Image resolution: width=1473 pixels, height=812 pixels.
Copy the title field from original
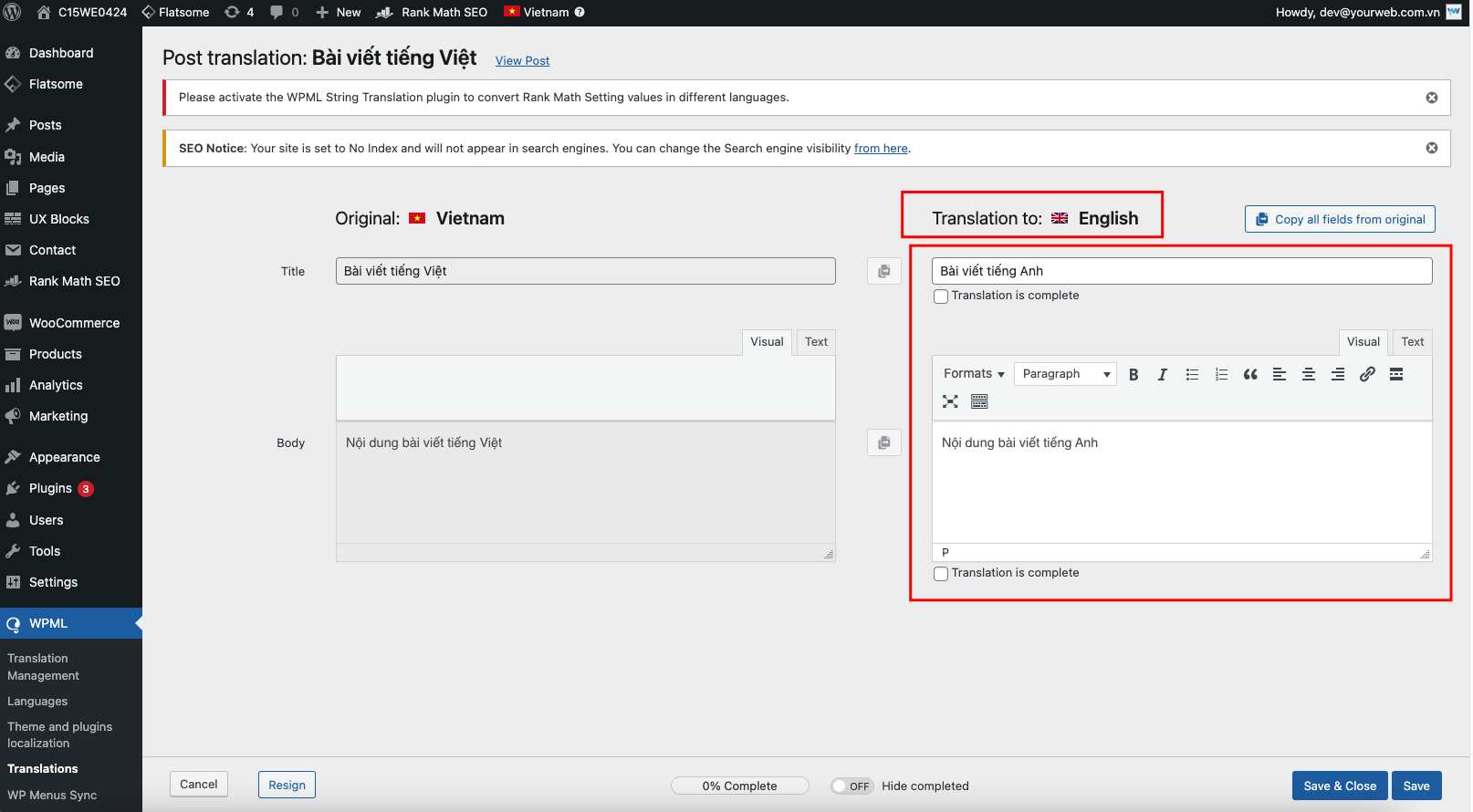coord(883,271)
